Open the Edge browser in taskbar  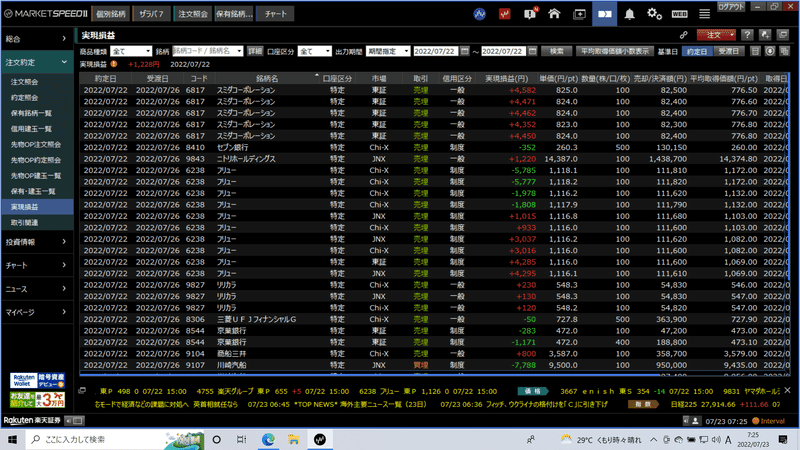click(x=268, y=439)
